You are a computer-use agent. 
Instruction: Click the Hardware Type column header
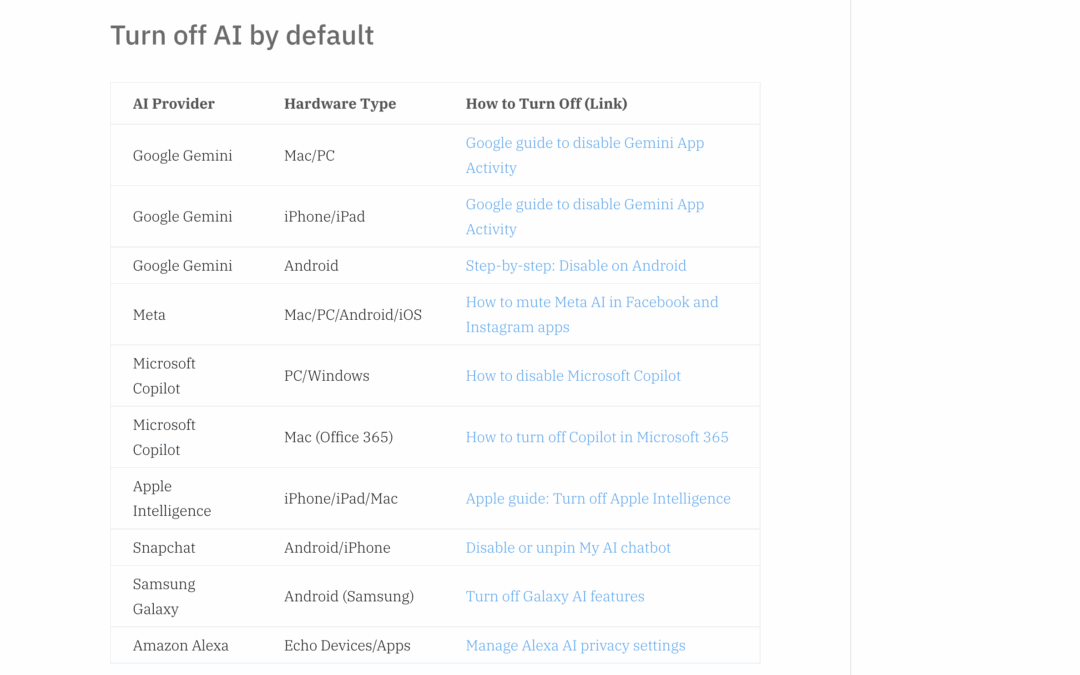(x=340, y=103)
